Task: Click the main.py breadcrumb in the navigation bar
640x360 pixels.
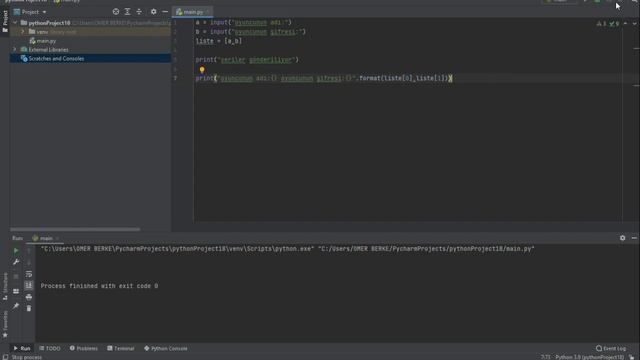Action: (x=67, y=1)
